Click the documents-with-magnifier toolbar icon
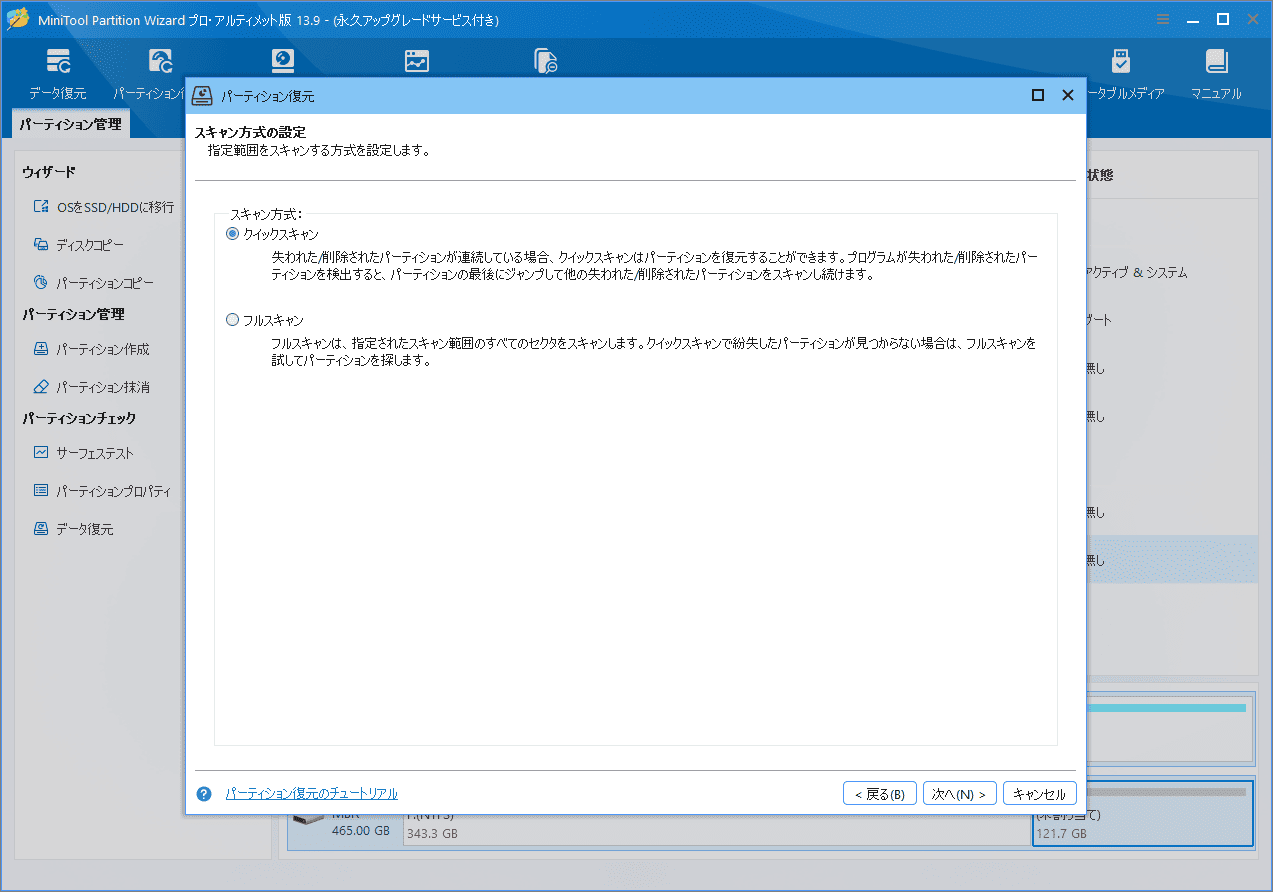The height and width of the screenshot is (892, 1273). tap(546, 61)
